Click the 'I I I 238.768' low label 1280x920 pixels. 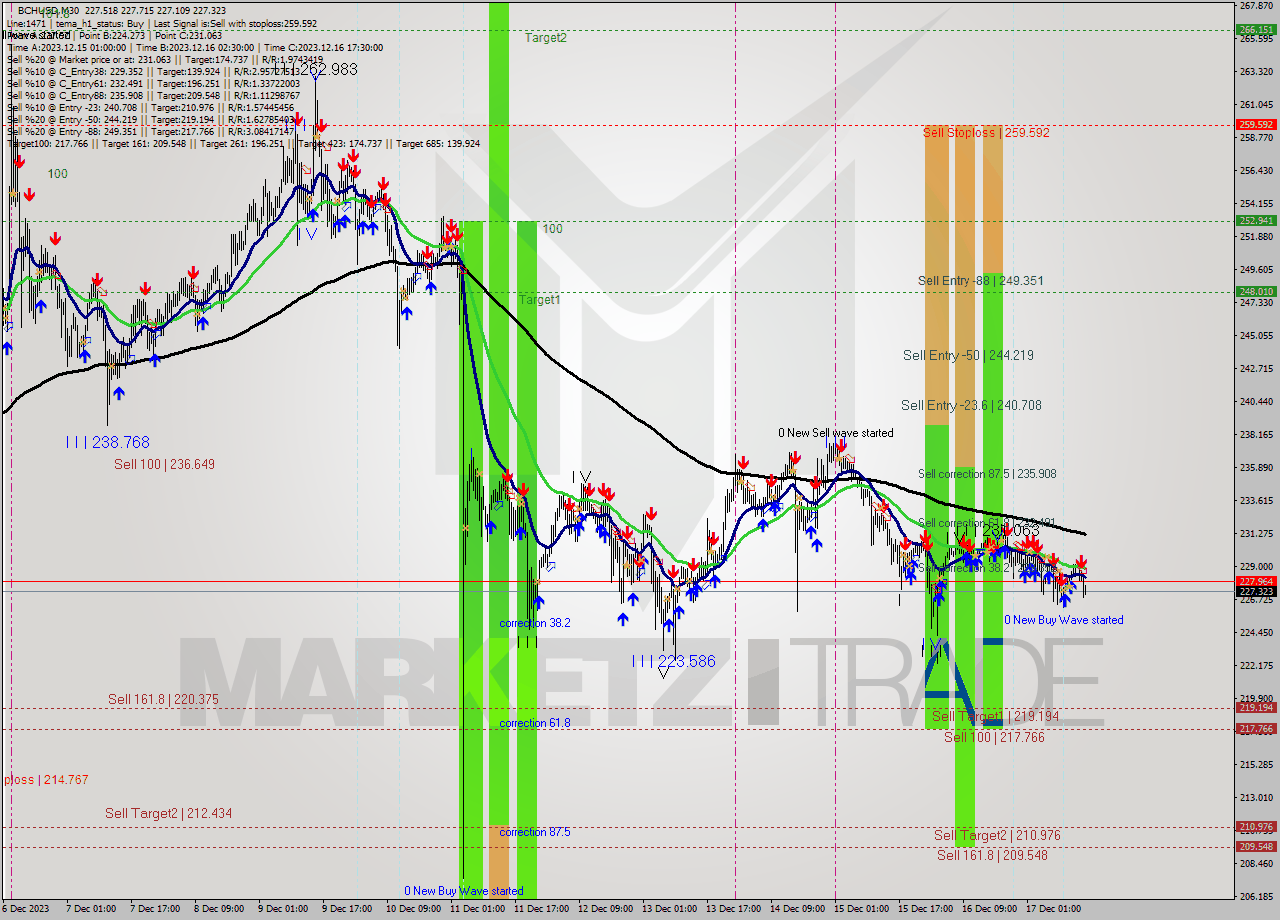(x=108, y=441)
